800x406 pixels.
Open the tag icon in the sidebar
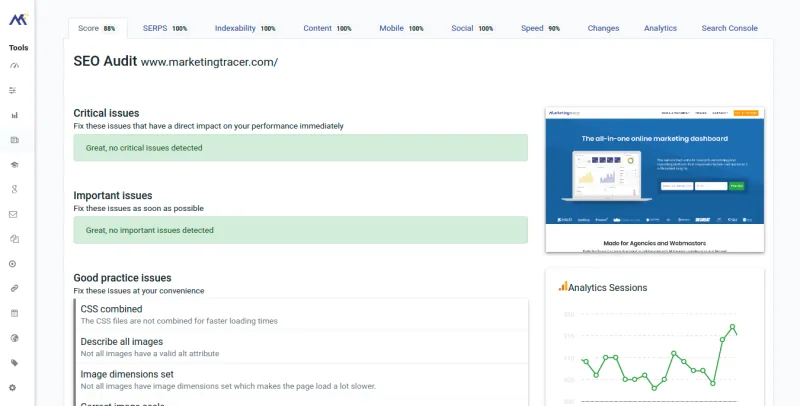click(14, 363)
